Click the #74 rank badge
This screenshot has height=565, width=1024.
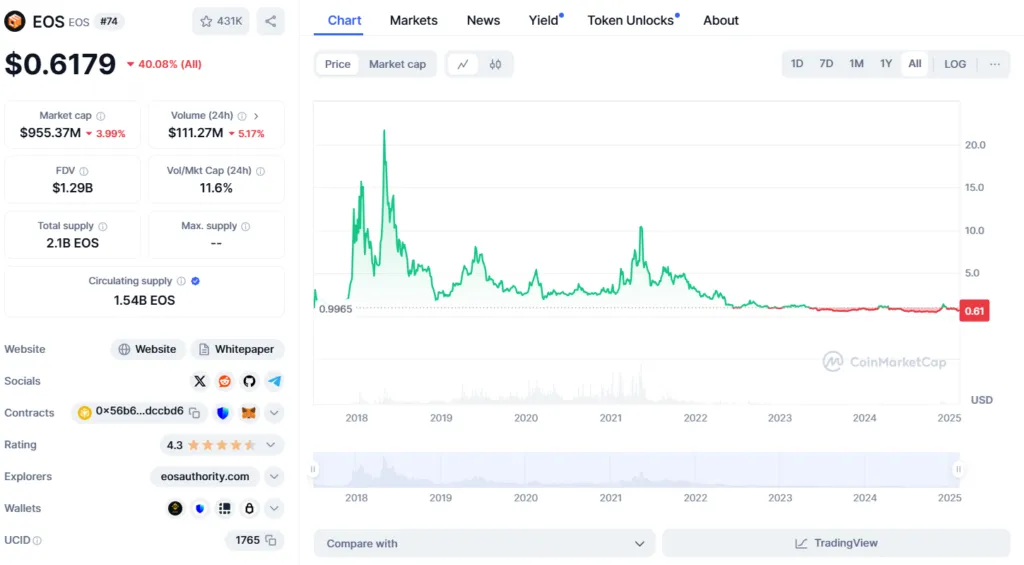(108, 22)
